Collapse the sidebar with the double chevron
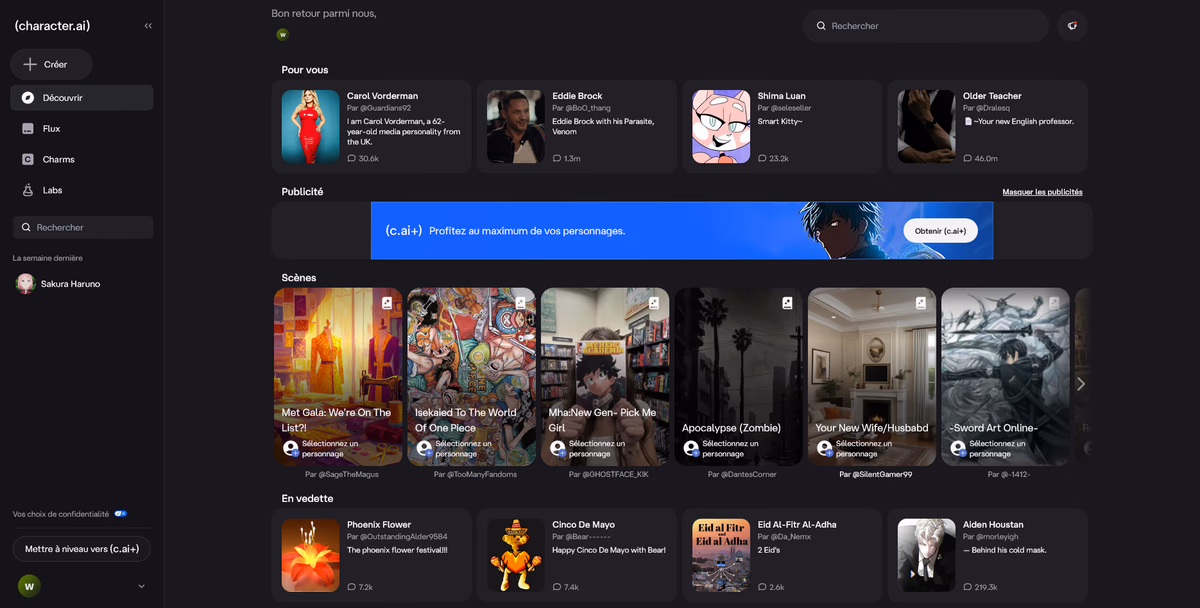This screenshot has width=1200, height=608. (148, 26)
